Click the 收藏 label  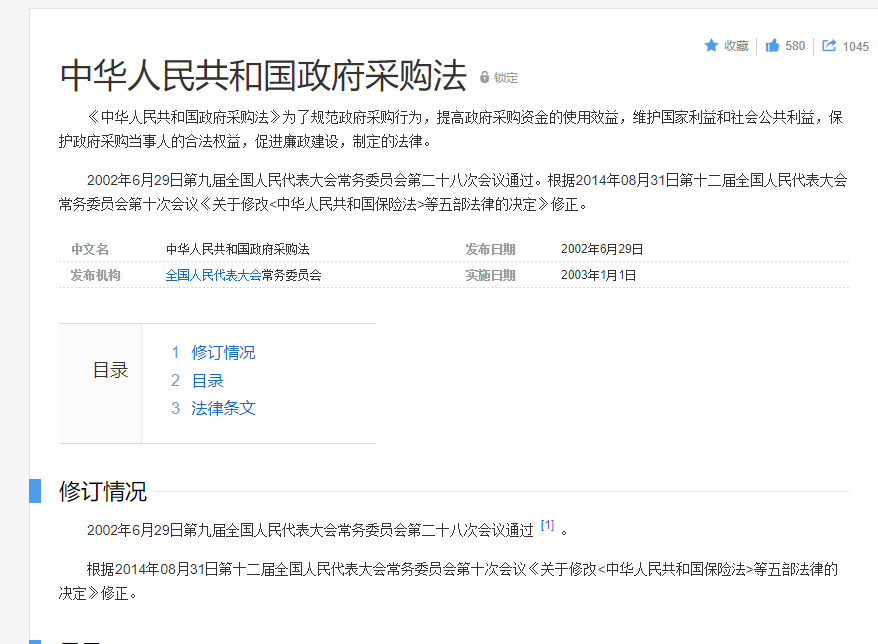click(x=736, y=46)
